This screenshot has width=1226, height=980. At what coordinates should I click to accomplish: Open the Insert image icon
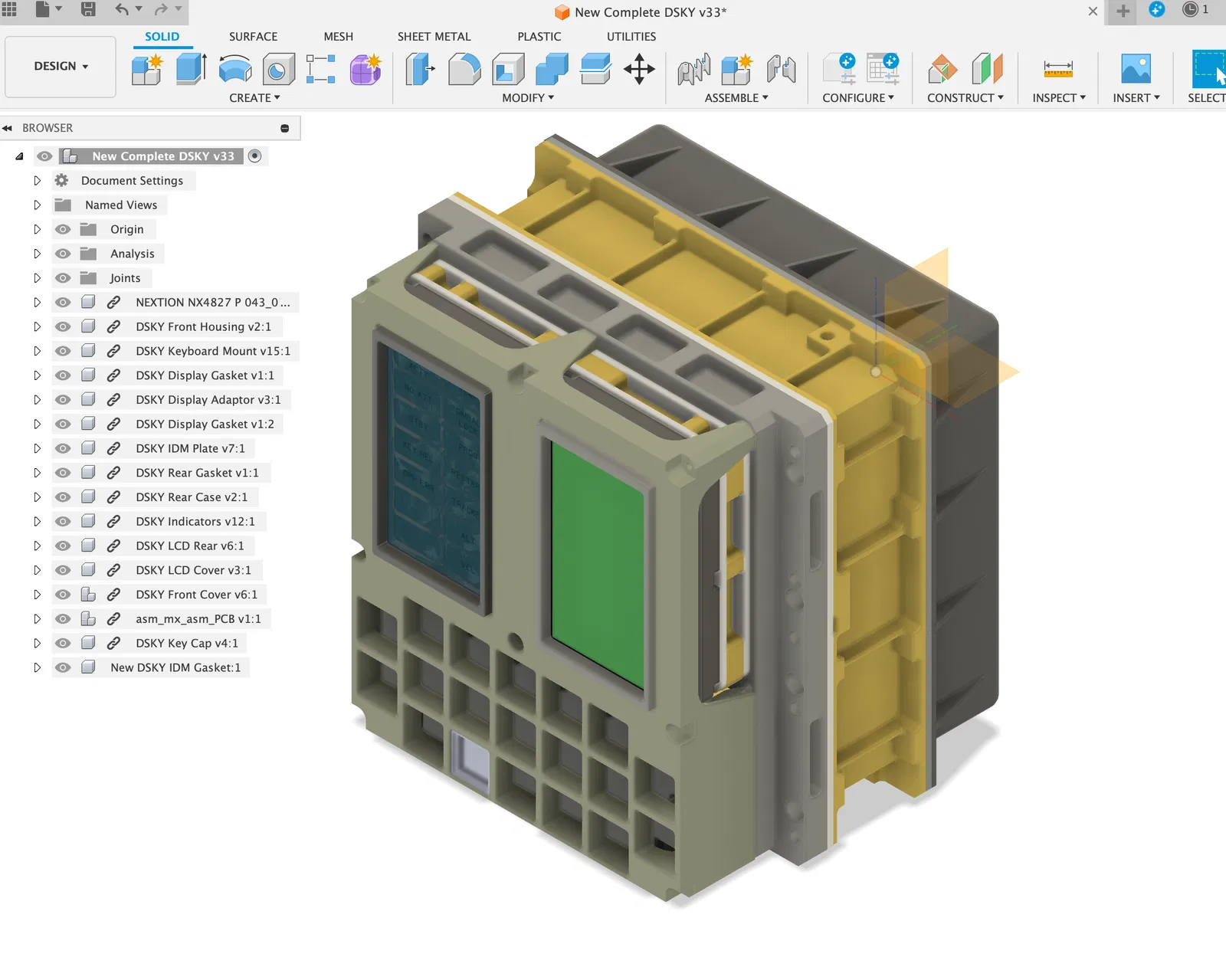[x=1136, y=69]
